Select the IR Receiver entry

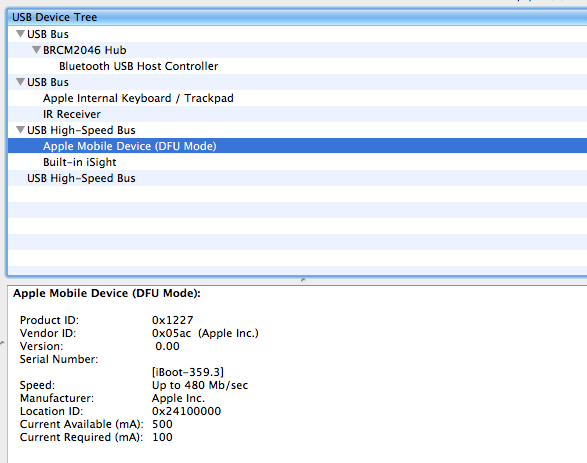pos(298,114)
